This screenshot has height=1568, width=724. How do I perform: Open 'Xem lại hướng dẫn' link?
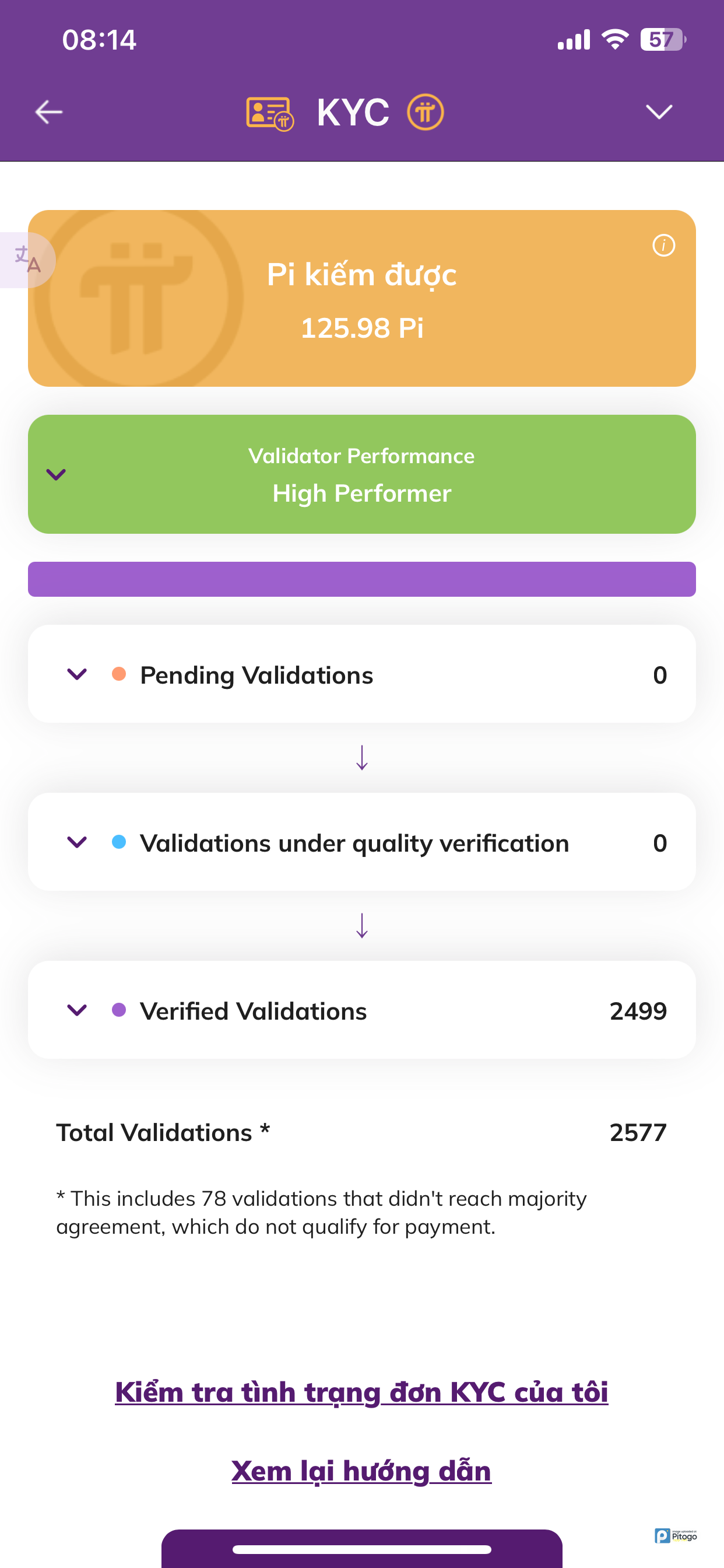pos(361,1471)
